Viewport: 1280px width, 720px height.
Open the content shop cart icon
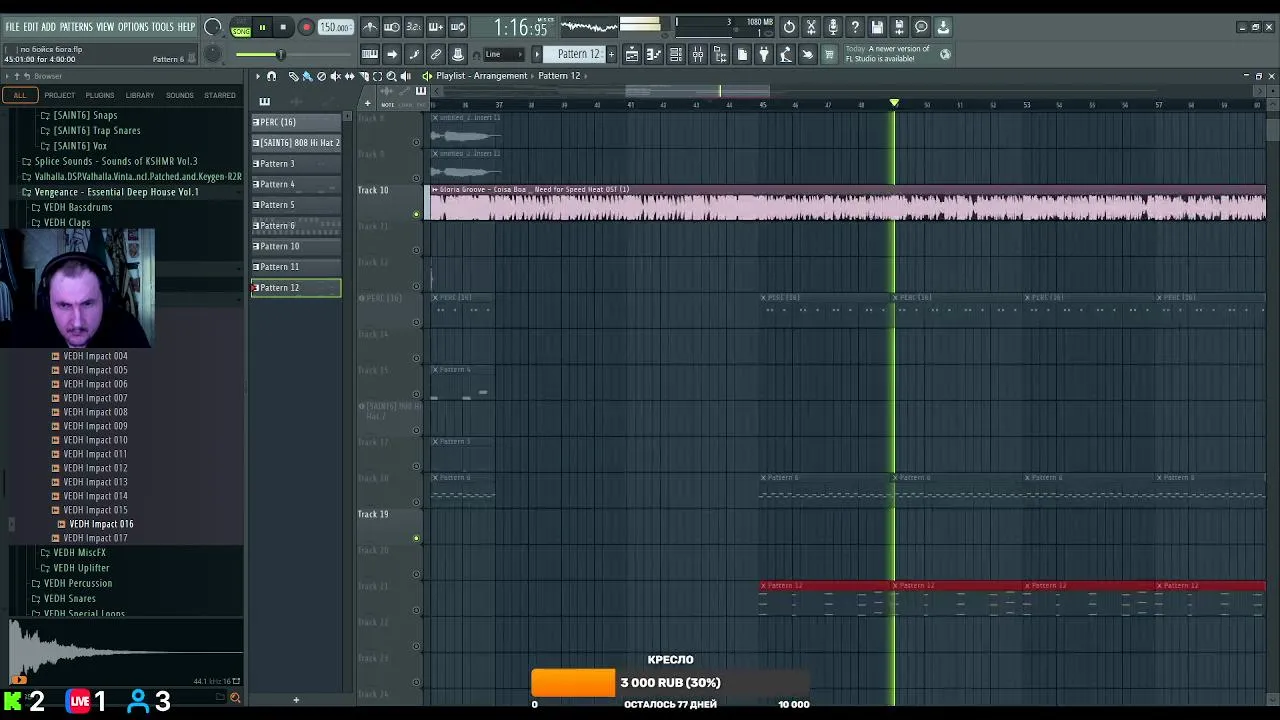click(829, 54)
